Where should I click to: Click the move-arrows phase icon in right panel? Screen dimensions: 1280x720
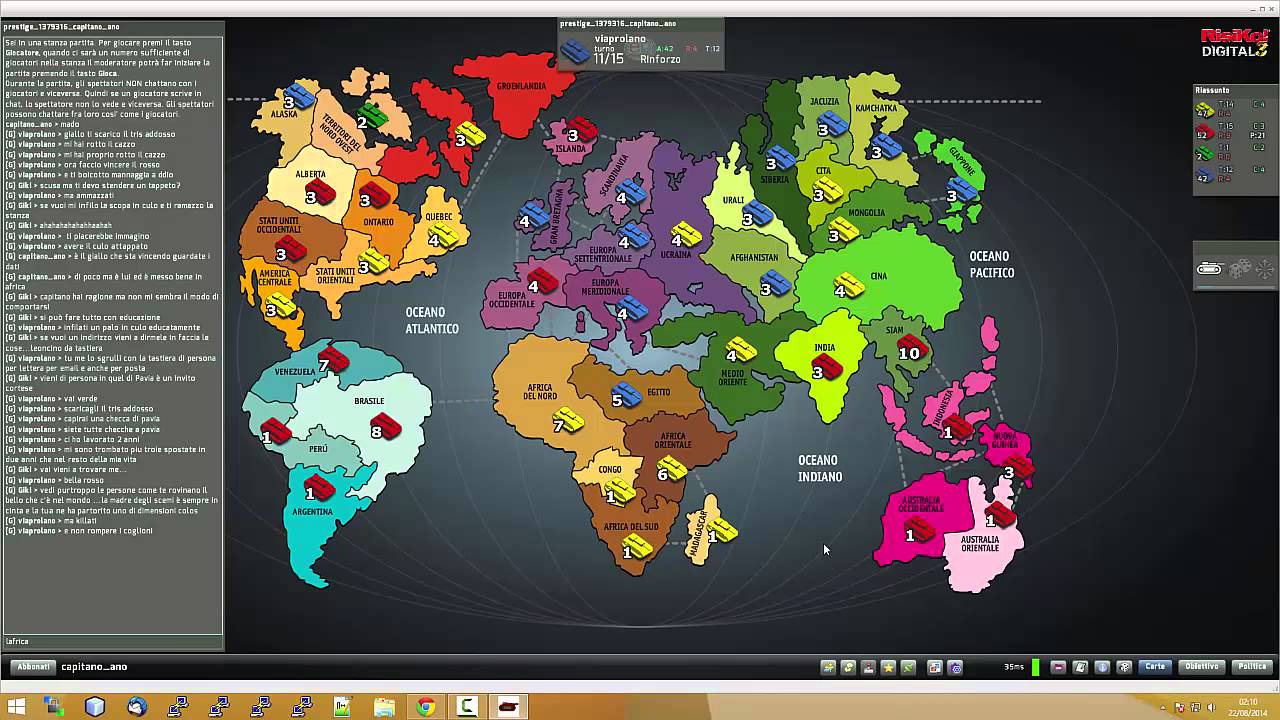point(1265,269)
